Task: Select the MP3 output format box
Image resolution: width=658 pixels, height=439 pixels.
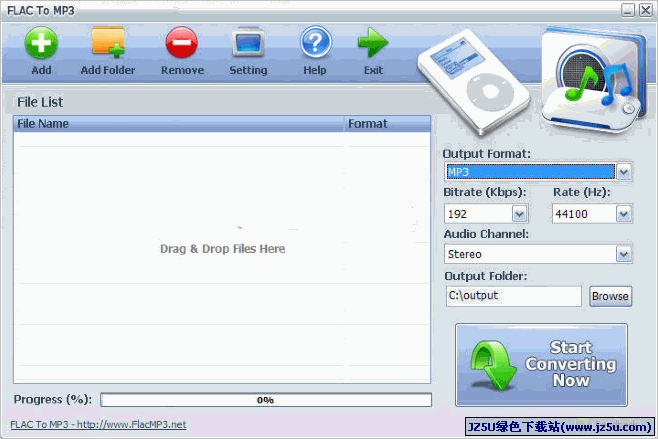Action: click(x=530, y=172)
